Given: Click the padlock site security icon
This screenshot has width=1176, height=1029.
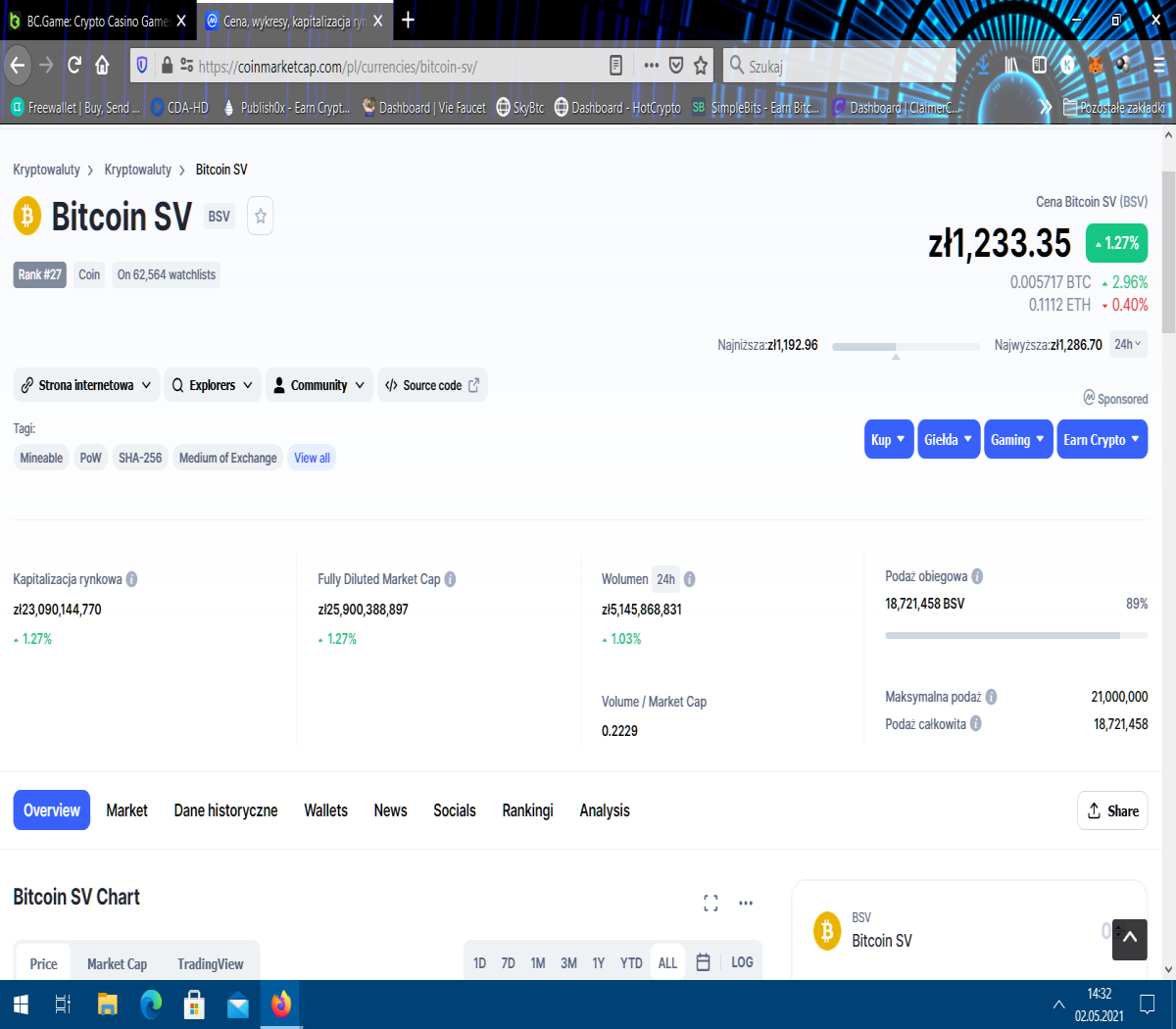Looking at the screenshot, I should pyautogui.click(x=167, y=66).
